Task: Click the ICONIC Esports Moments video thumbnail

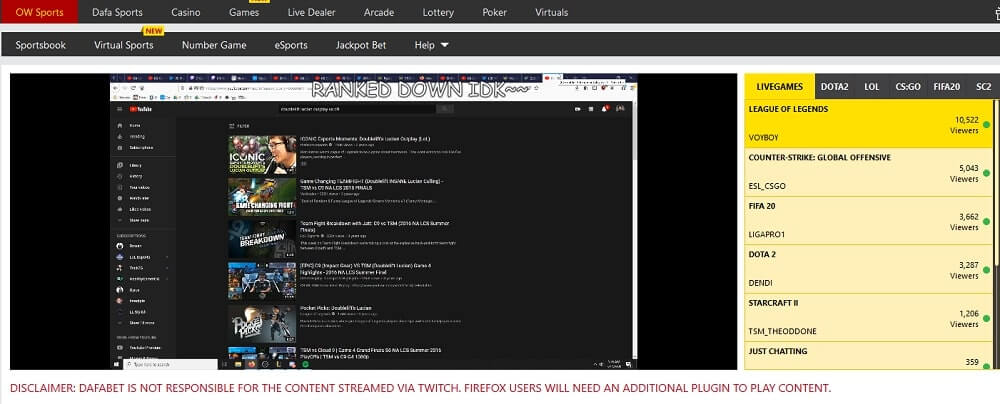Action: (x=262, y=155)
